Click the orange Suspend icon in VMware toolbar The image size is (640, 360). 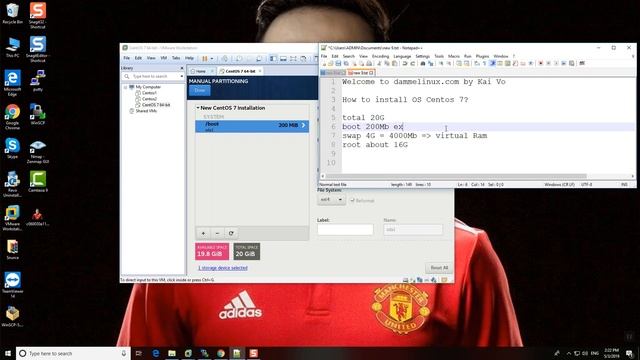point(205,58)
